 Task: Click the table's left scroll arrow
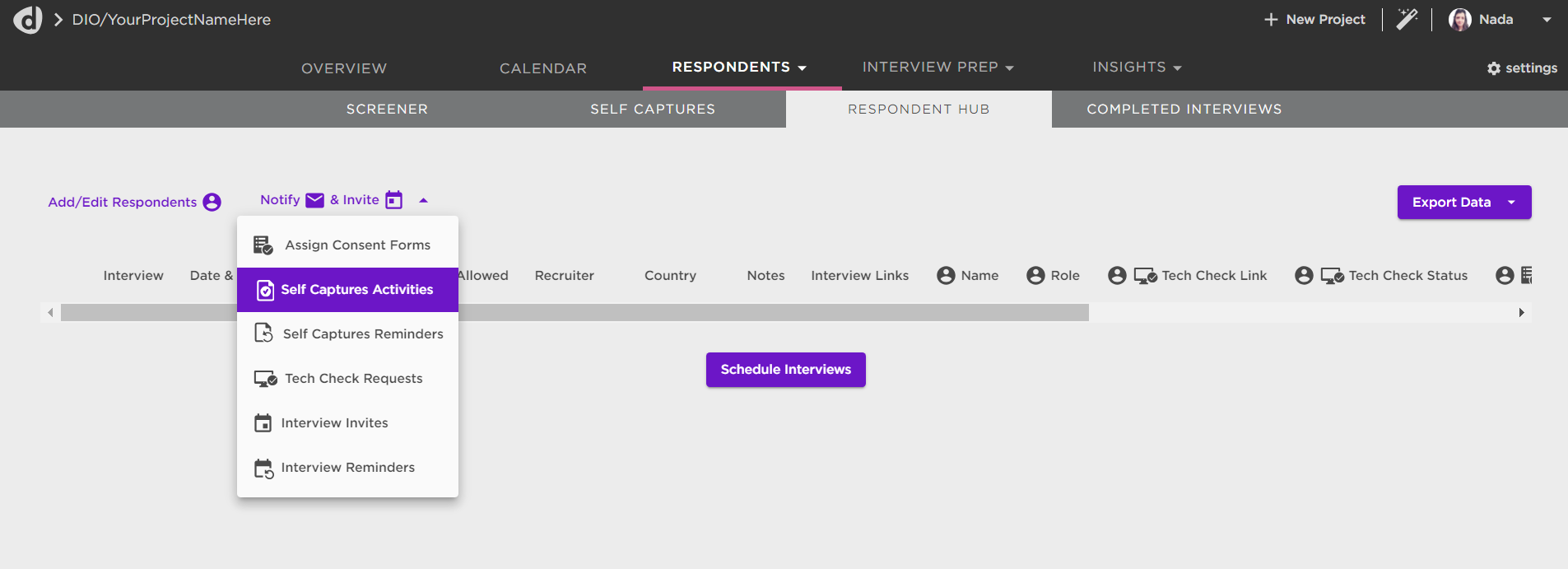pos(50,313)
